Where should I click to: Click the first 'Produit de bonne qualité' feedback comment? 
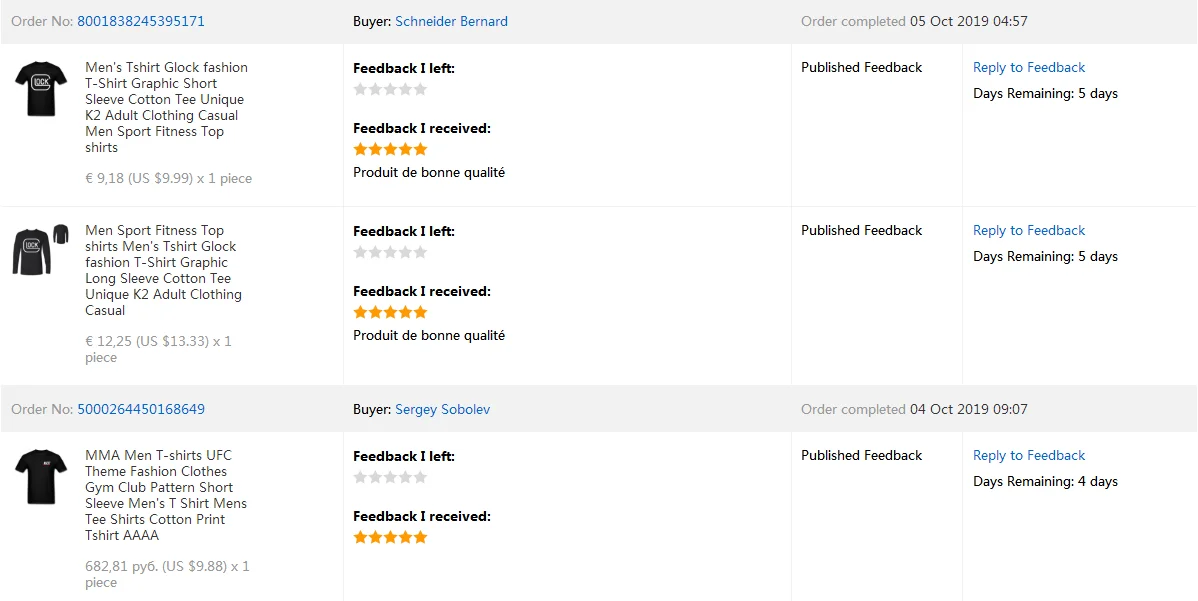pos(429,172)
